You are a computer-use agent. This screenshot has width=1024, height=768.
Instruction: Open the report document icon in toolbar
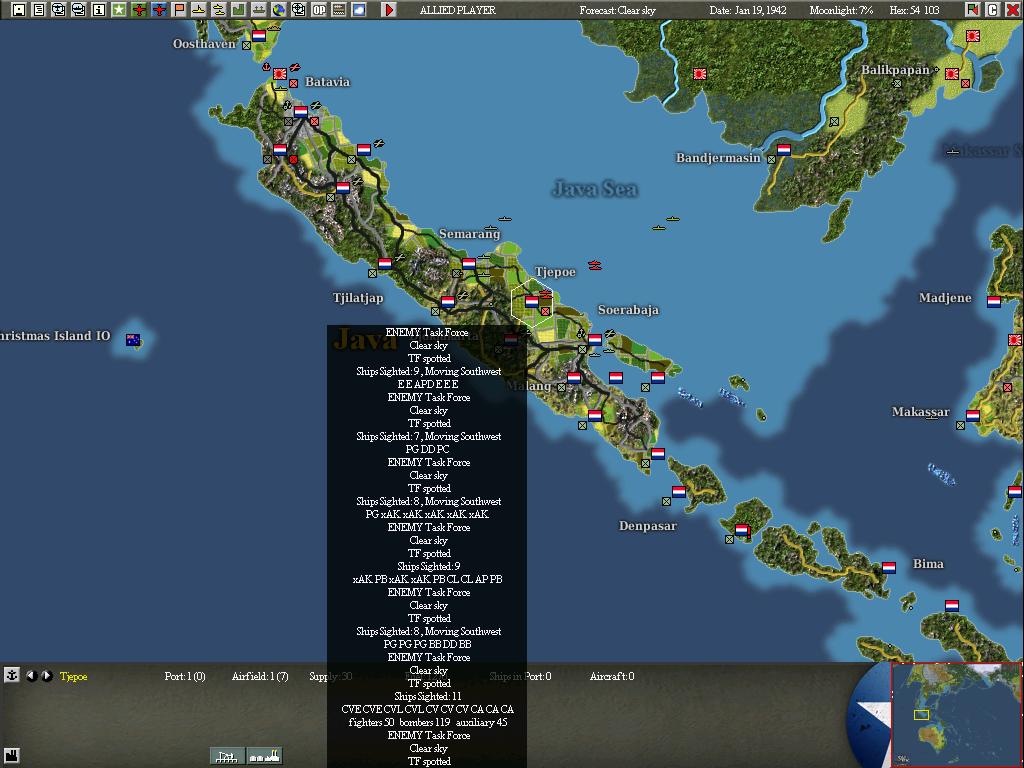pyautogui.click(x=39, y=10)
